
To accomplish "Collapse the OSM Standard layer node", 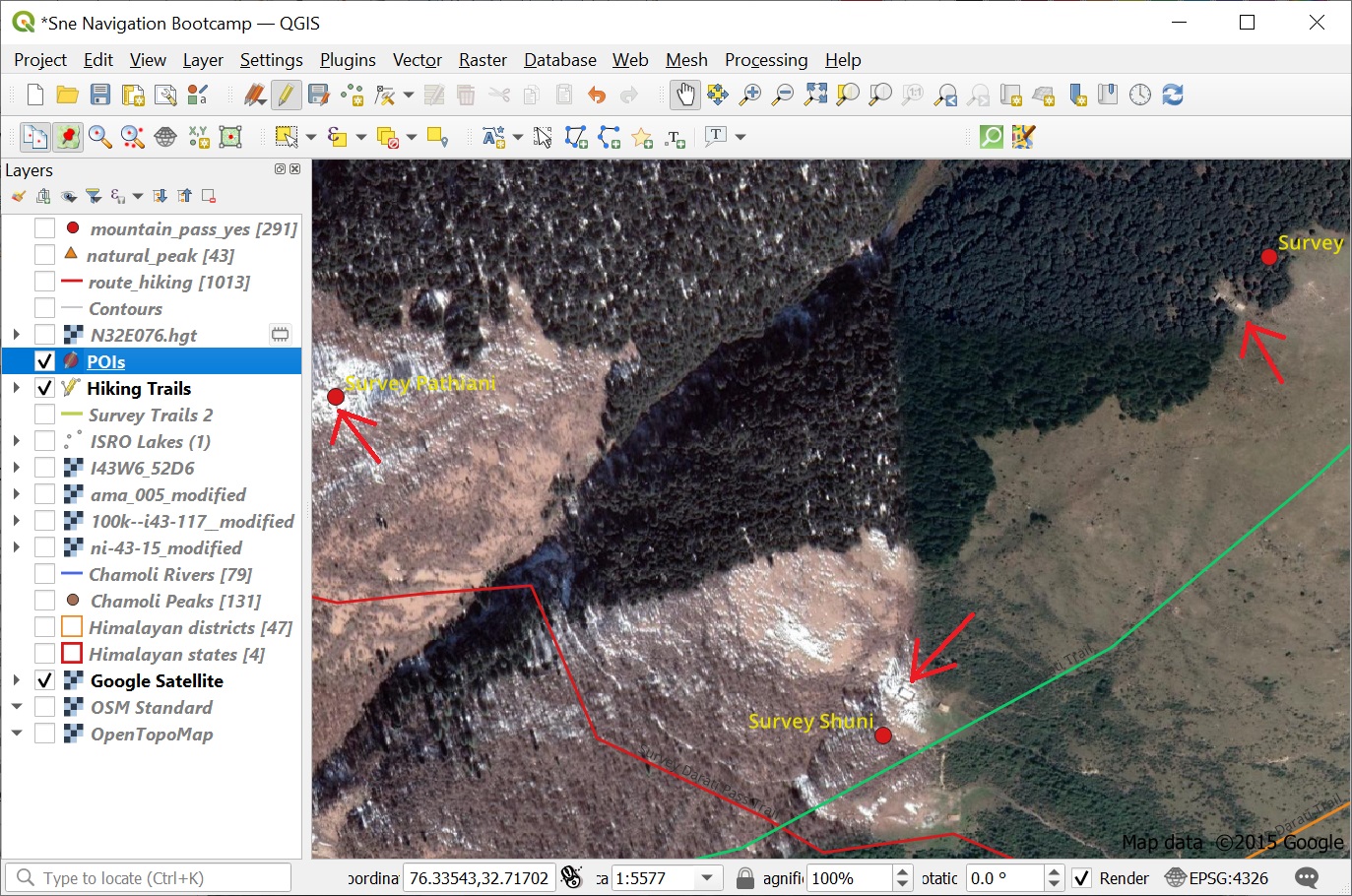I will (17, 707).
